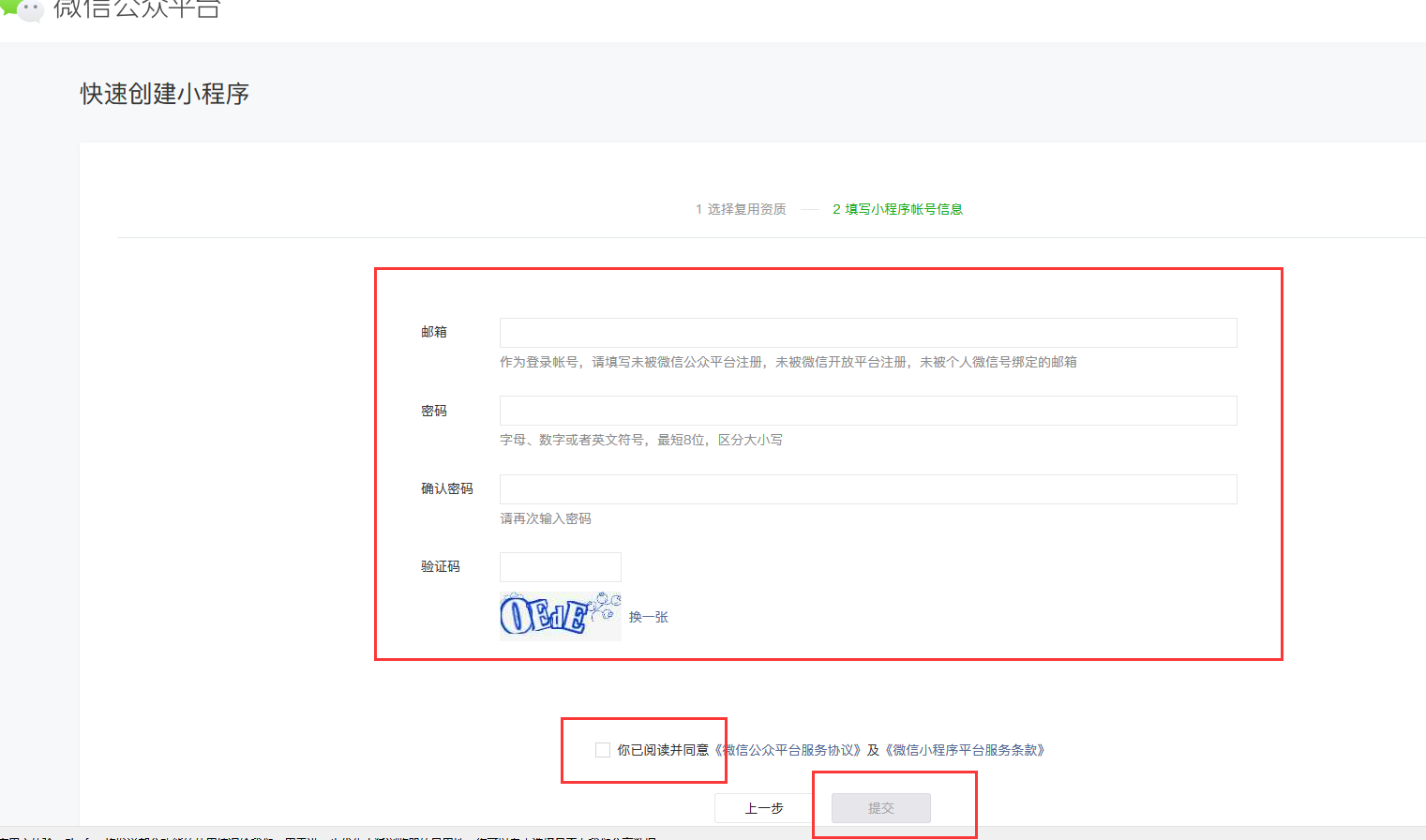Viewport: 1426px width, 840px height.
Task: Click the 验证码 field label
Action: [x=441, y=566]
